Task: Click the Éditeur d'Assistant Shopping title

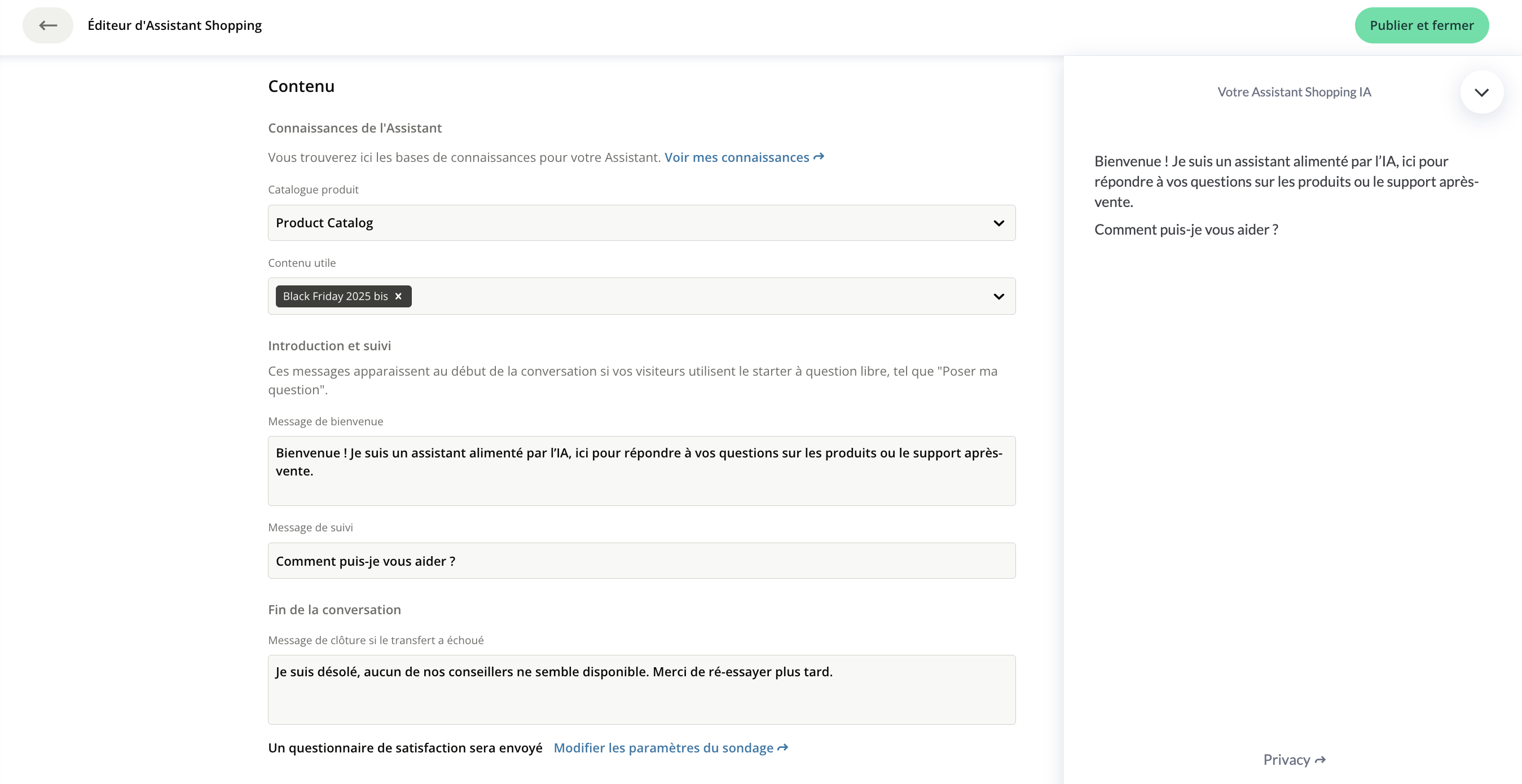Action: tap(174, 25)
